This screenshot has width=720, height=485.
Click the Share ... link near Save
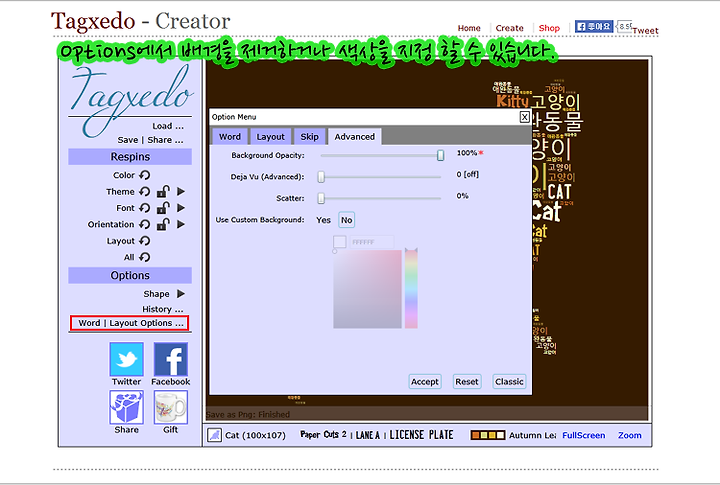click(x=165, y=140)
